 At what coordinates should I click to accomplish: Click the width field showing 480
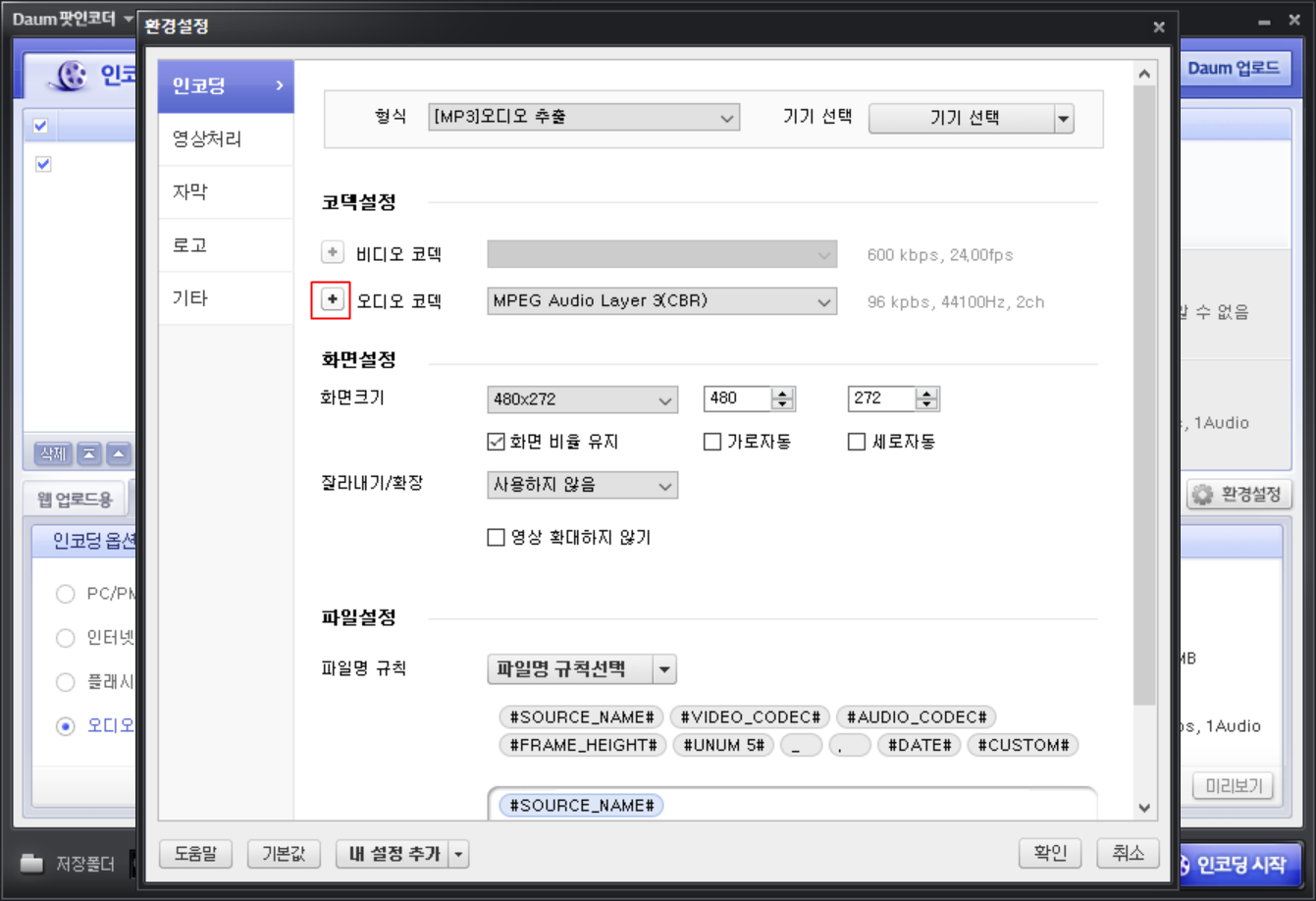[737, 398]
